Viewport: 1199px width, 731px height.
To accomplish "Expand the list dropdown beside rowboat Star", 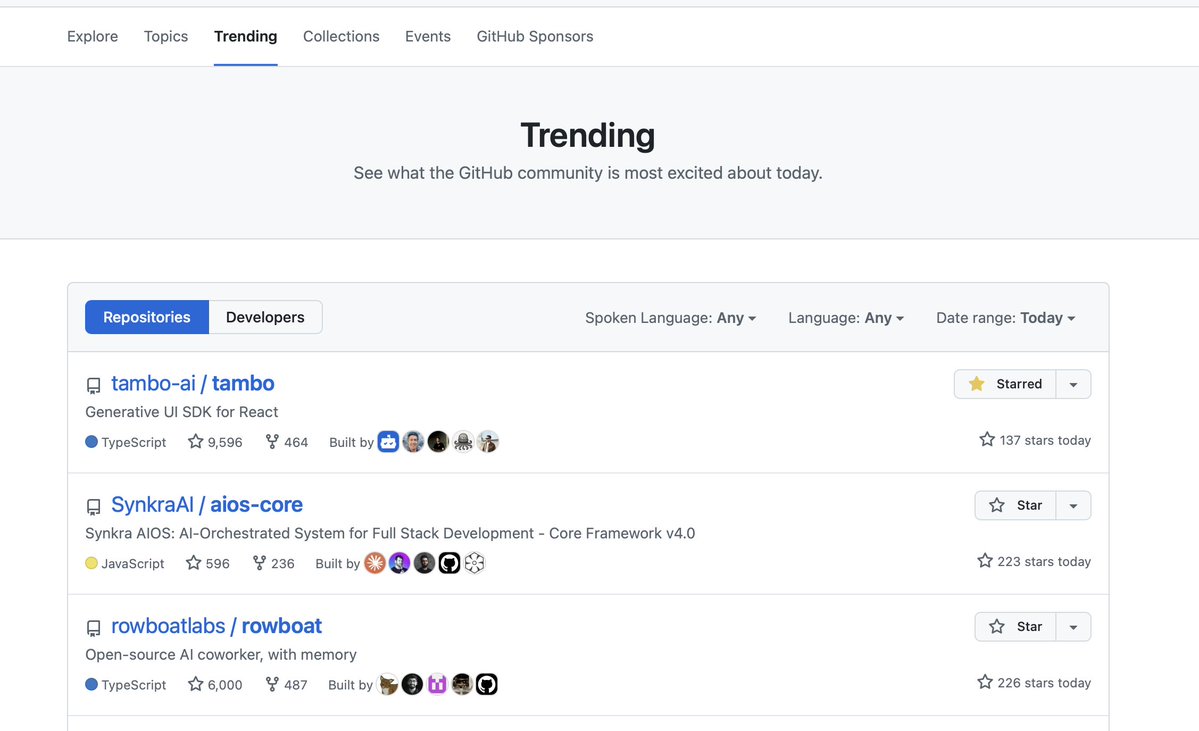I will (1074, 627).
